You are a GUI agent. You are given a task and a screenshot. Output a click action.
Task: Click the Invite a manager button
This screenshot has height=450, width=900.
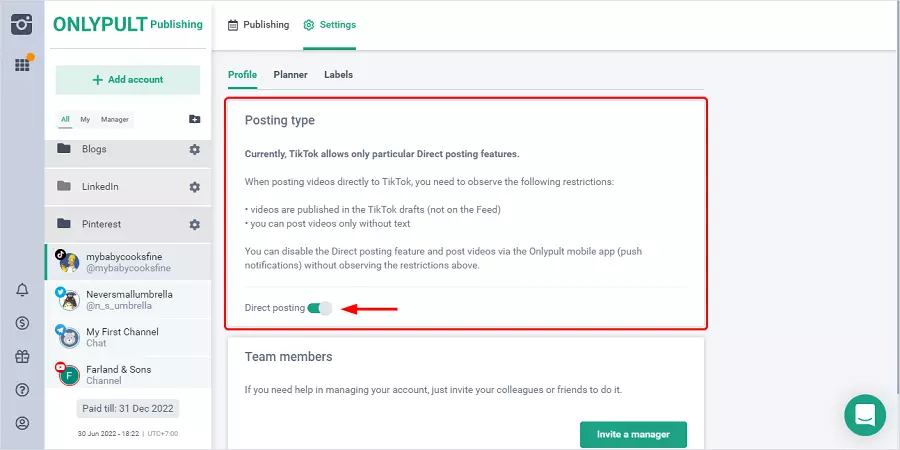click(633, 434)
